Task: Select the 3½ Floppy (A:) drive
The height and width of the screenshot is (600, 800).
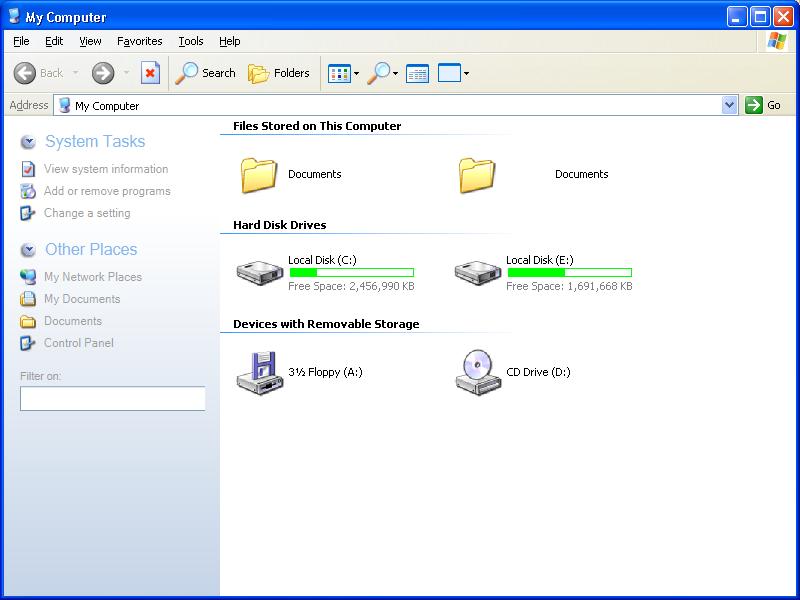Action: point(260,372)
